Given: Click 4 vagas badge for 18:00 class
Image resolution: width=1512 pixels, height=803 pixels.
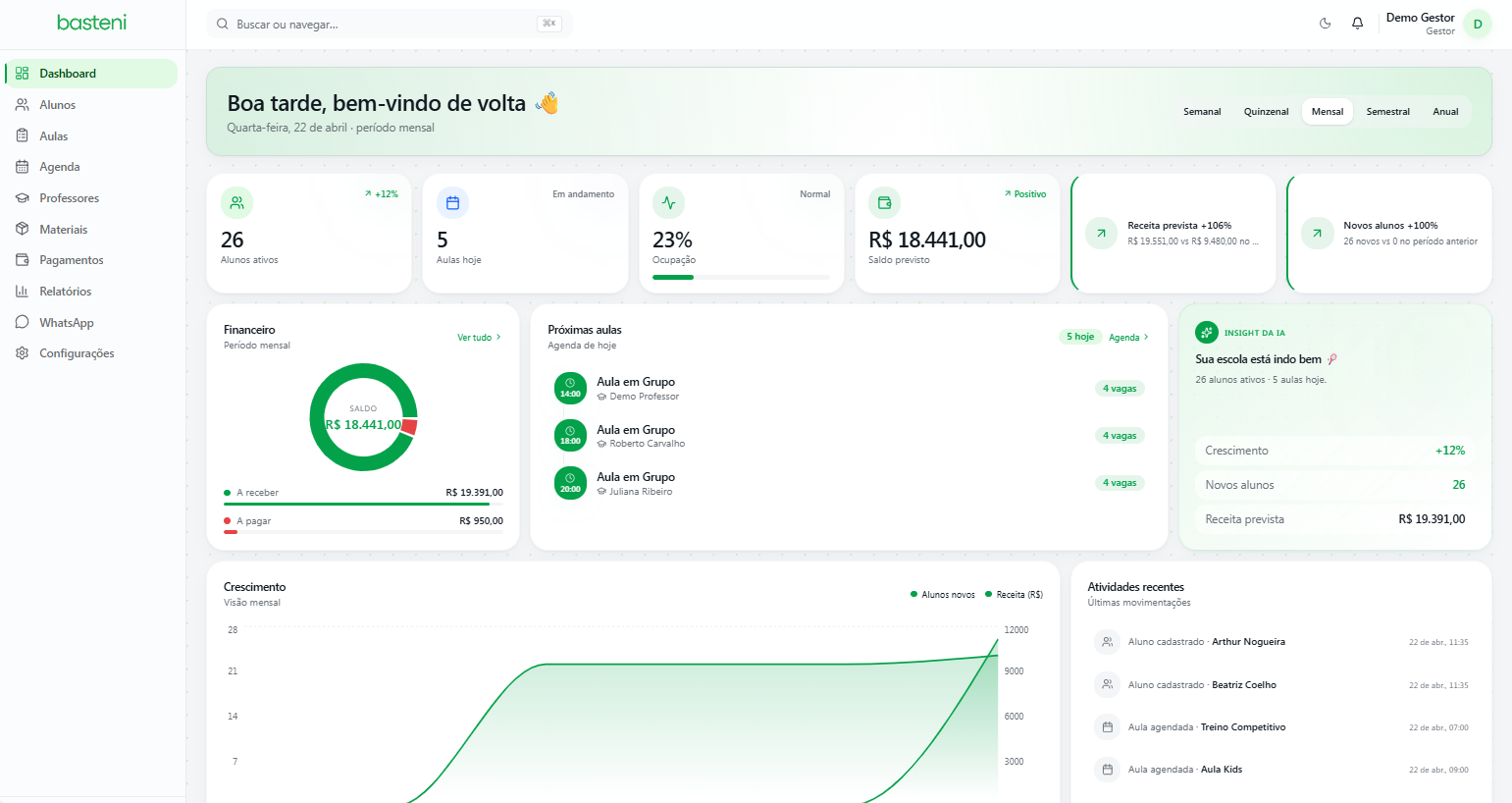Looking at the screenshot, I should (1120, 436).
